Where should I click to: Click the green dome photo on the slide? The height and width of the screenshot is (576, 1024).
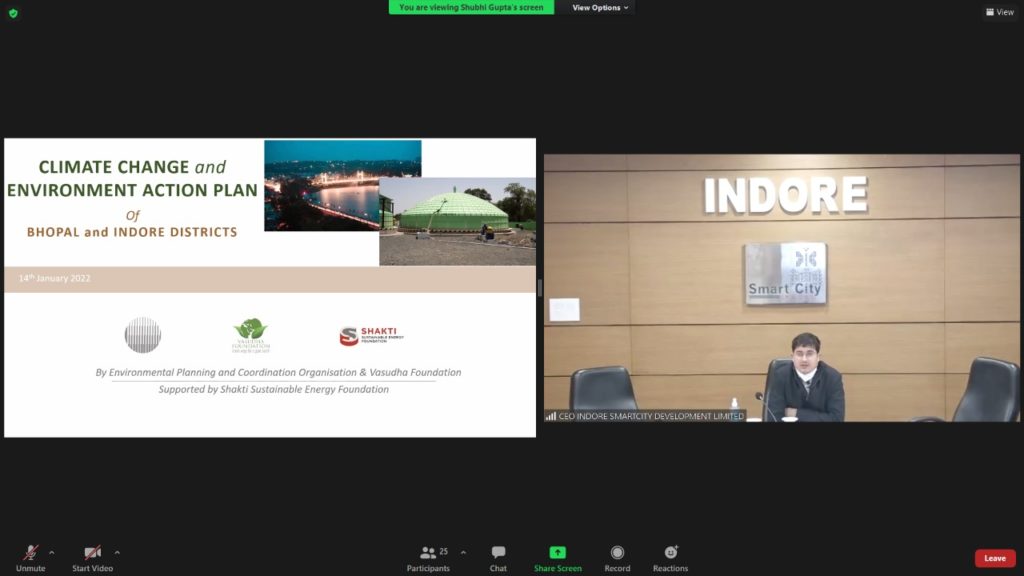(457, 221)
